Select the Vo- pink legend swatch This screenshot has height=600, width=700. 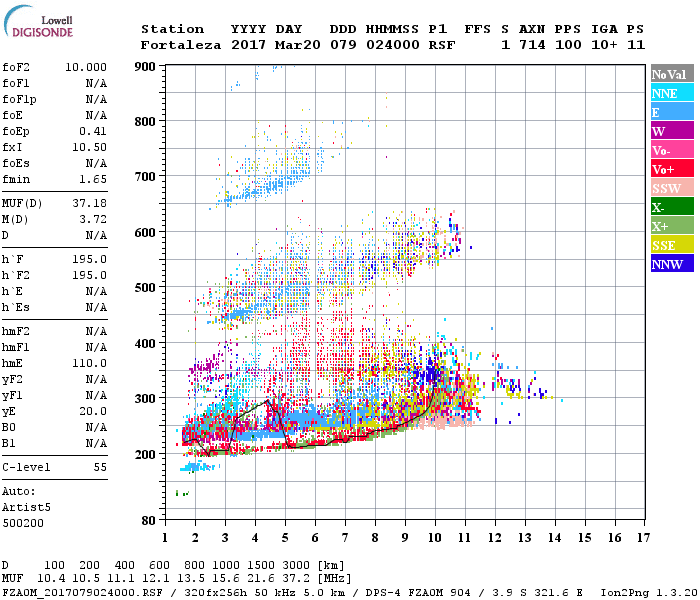[672, 150]
